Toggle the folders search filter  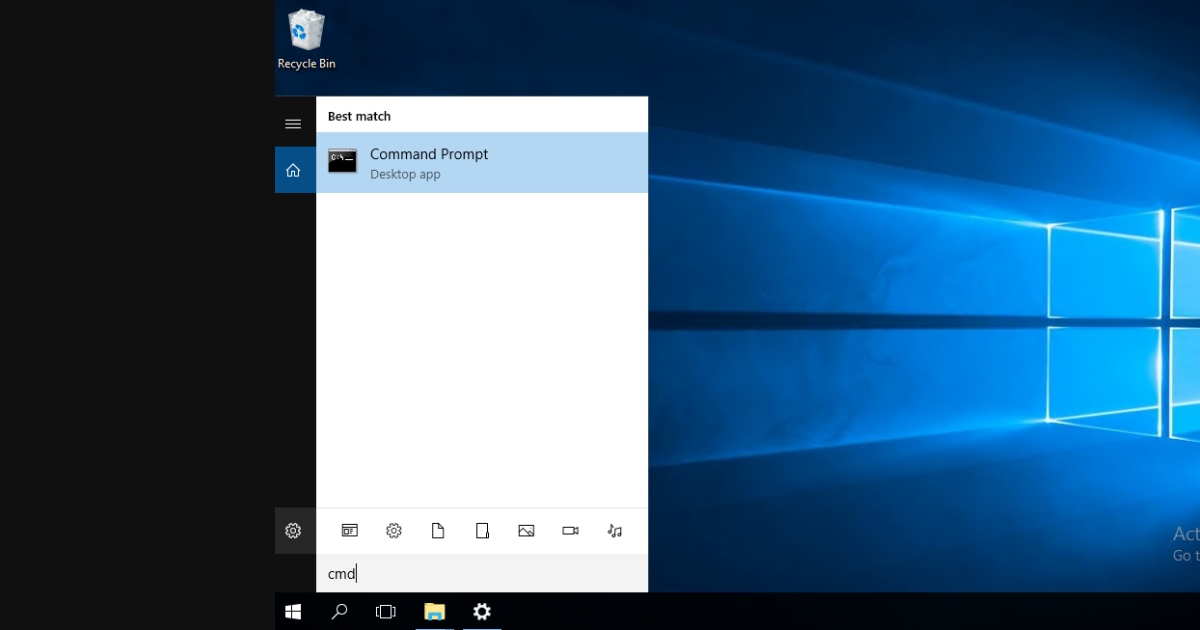coord(482,531)
